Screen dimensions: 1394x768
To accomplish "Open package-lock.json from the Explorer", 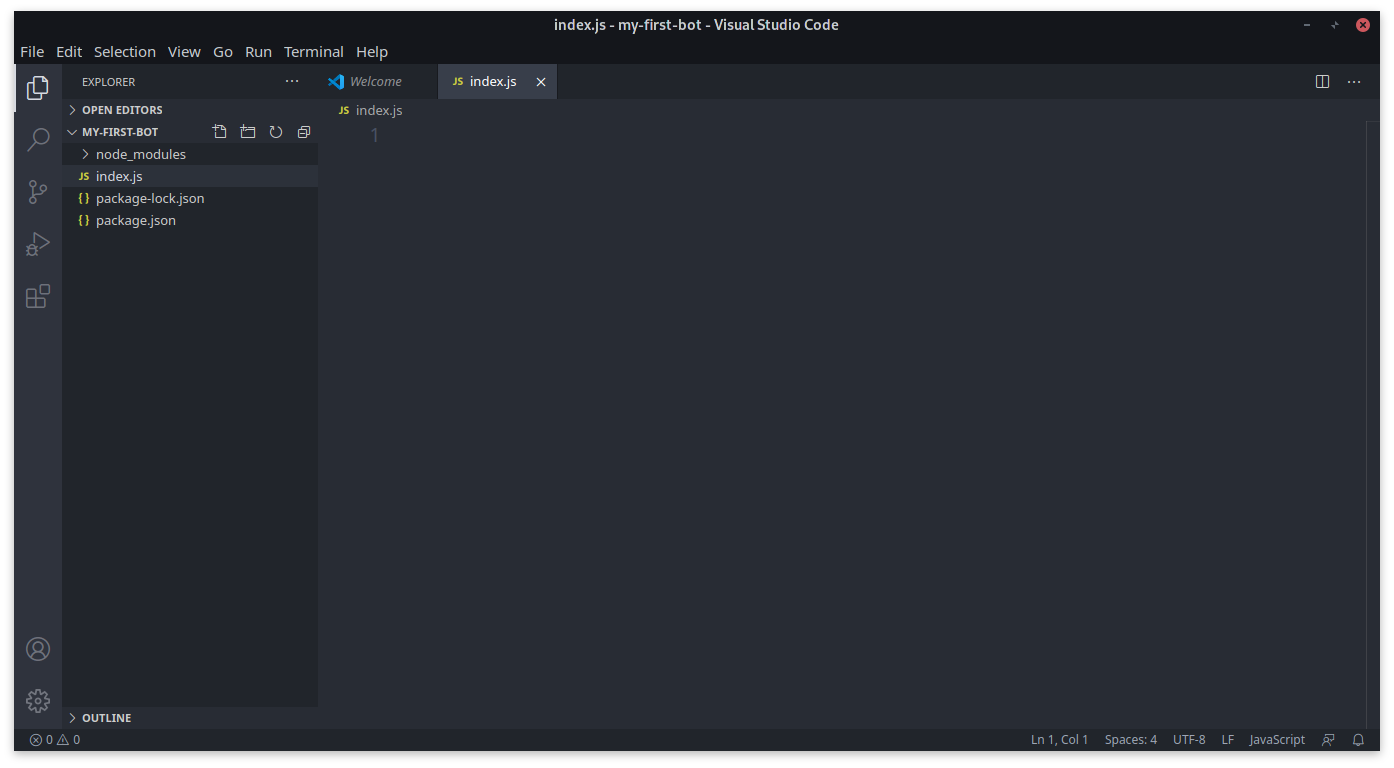I will [190, 198].
